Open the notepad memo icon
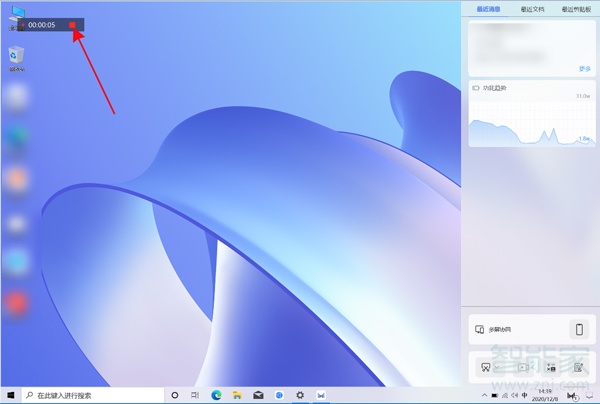Viewport: 600px width, 404px height. (579, 367)
